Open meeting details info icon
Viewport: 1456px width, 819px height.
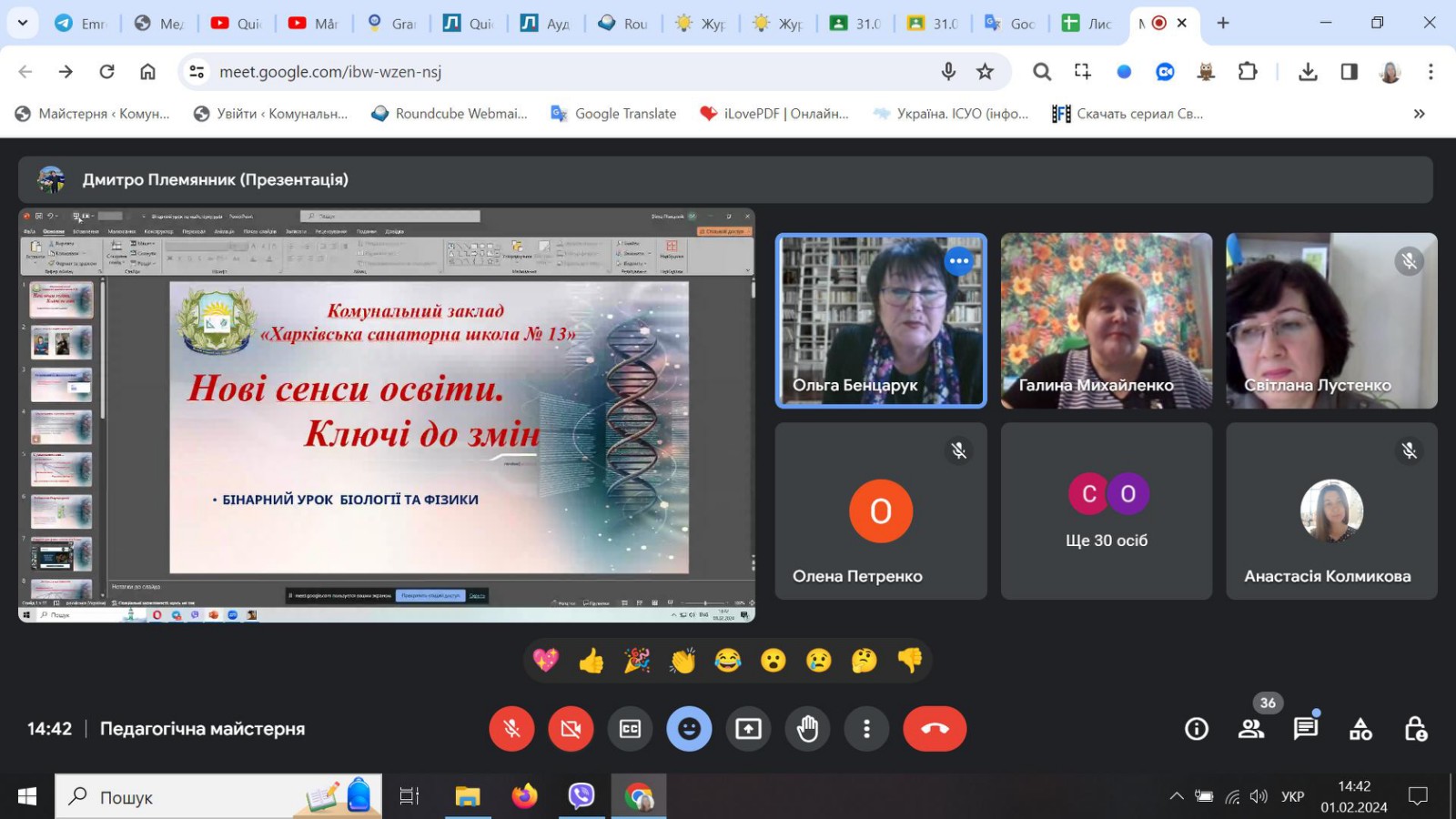click(x=1197, y=729)
